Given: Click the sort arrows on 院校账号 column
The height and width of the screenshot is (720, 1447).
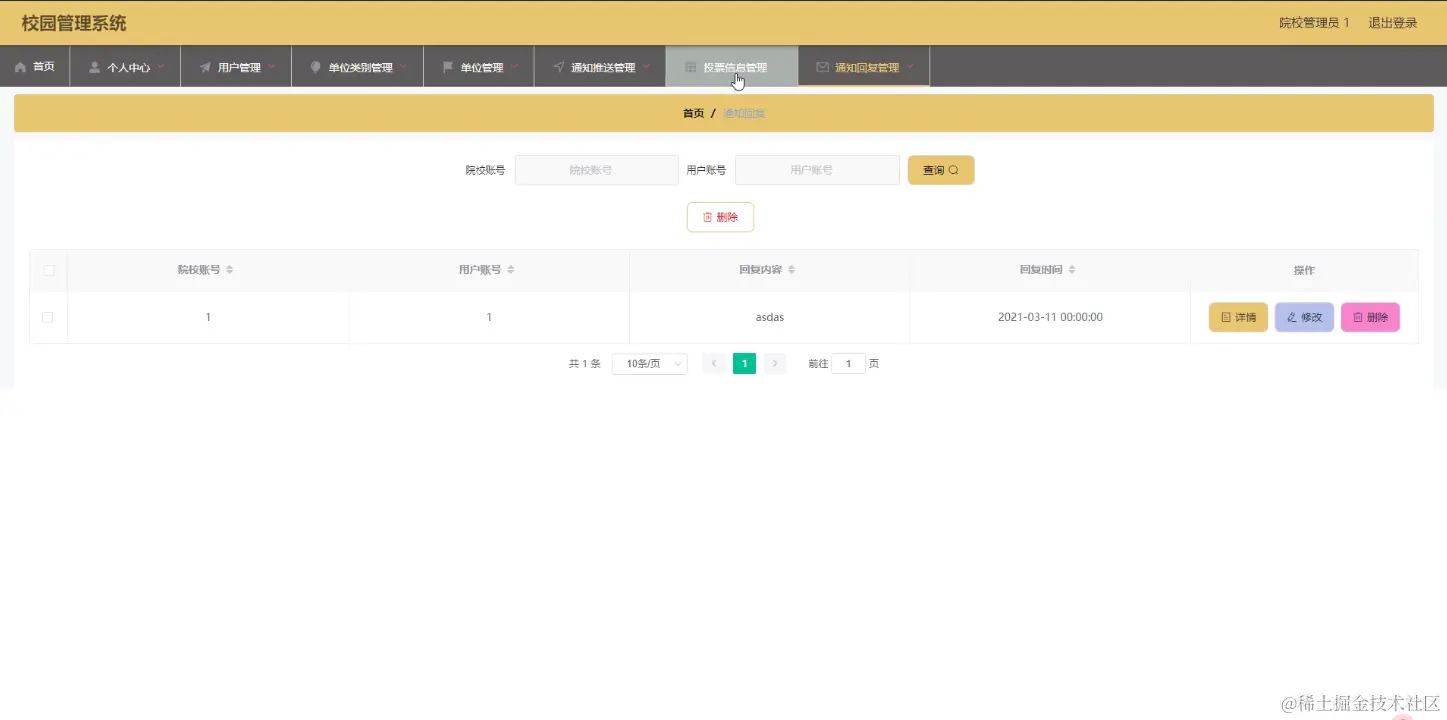Looking at the screenshot, I should [x=229, y=270].
